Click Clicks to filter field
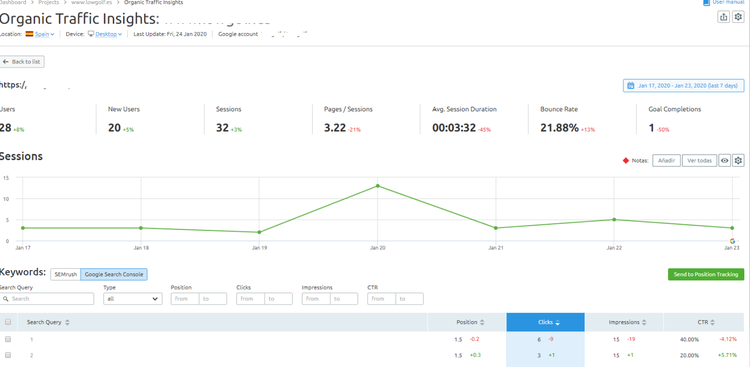This screenshot has height=367, width=750. tap(278, 299)
